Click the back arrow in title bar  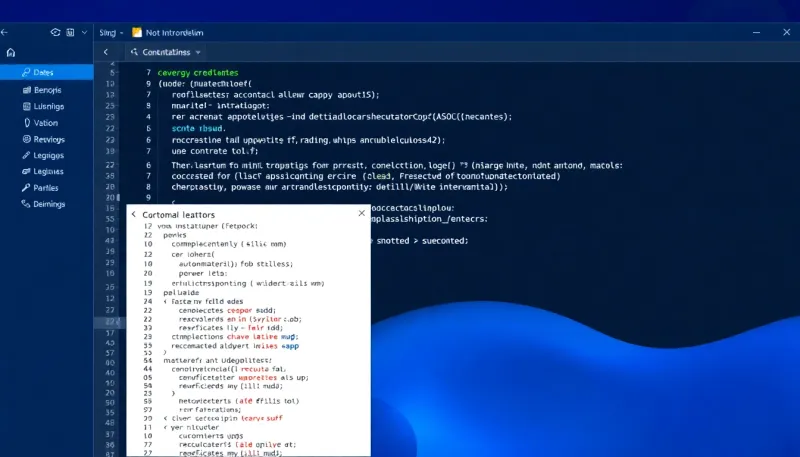click(4, 32)
